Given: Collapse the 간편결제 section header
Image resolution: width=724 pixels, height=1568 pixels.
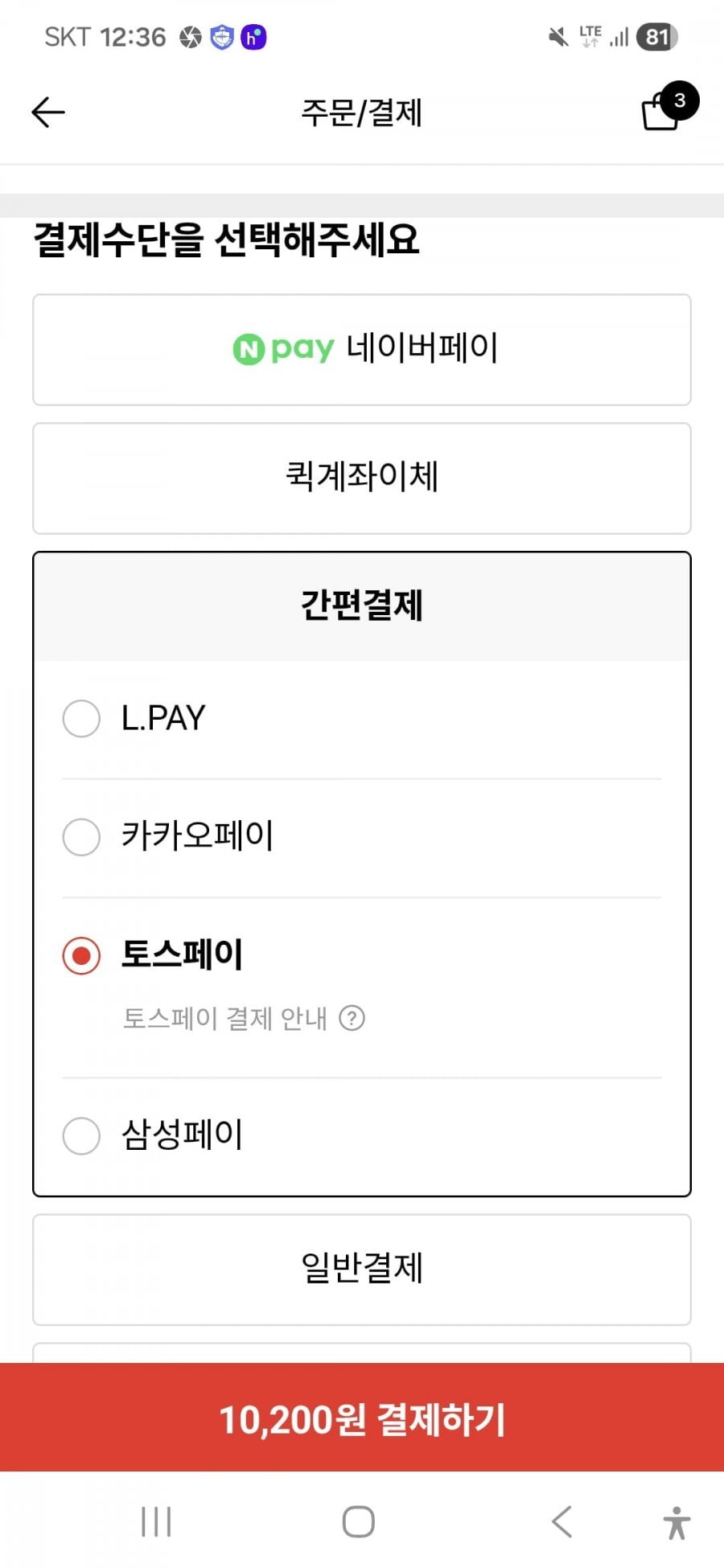Looking at the screenshot, I should (362, 606).
